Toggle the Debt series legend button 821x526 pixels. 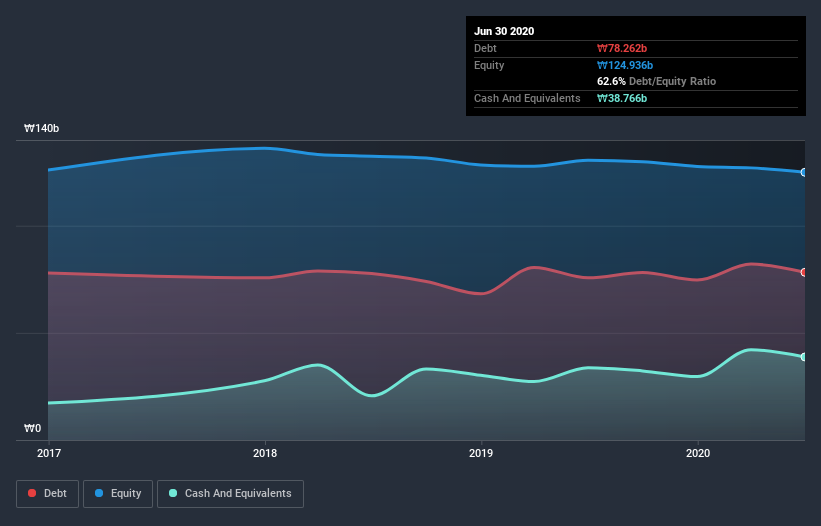tap(47, 494)
